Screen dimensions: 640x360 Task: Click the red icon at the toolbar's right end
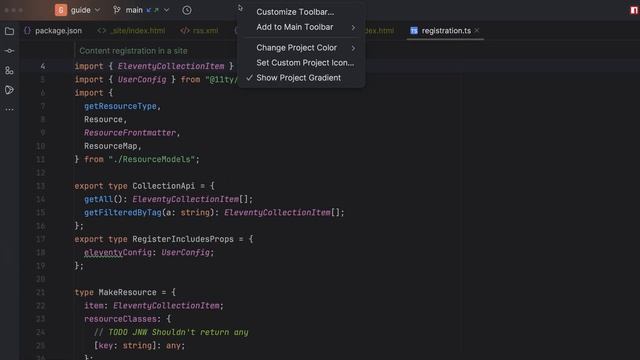pos(634,10)
